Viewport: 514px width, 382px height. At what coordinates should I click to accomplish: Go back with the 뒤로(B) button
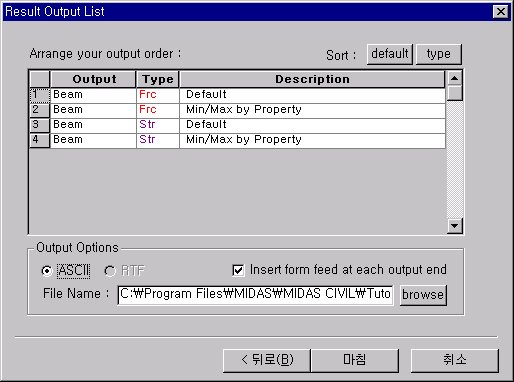[267, 360]
